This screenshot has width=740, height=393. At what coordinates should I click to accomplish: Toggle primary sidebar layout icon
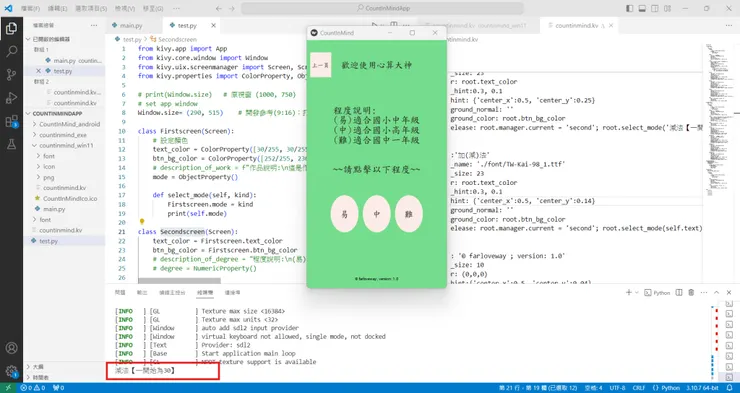point(630,8)
